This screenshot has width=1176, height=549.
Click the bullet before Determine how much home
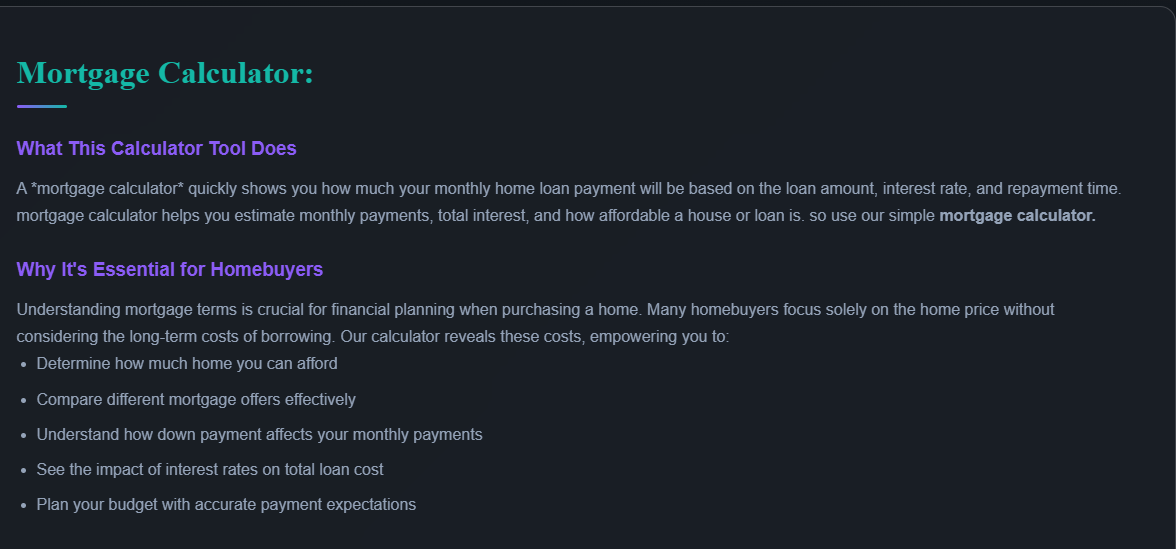(x=25, y=364)
